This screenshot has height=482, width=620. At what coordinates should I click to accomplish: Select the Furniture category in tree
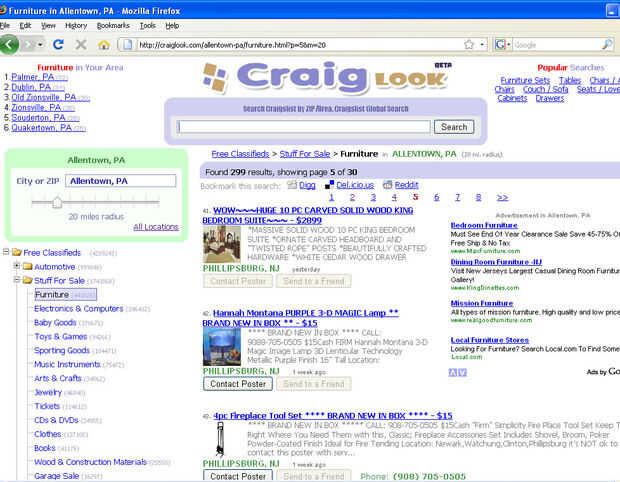[65, 295]
